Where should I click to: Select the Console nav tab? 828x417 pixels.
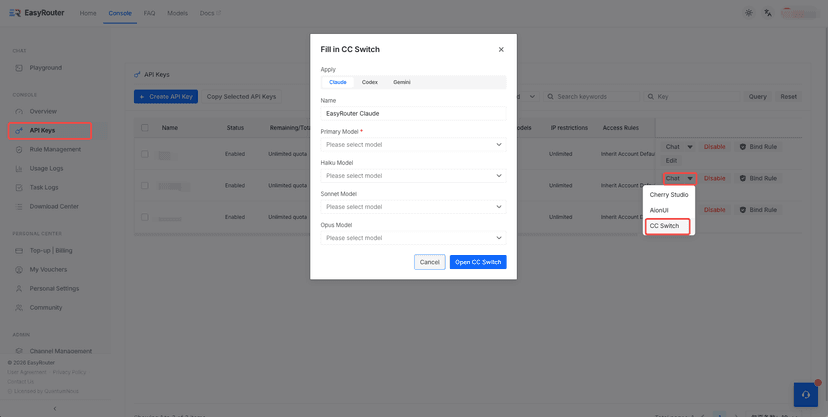click(x=120, y=13)
